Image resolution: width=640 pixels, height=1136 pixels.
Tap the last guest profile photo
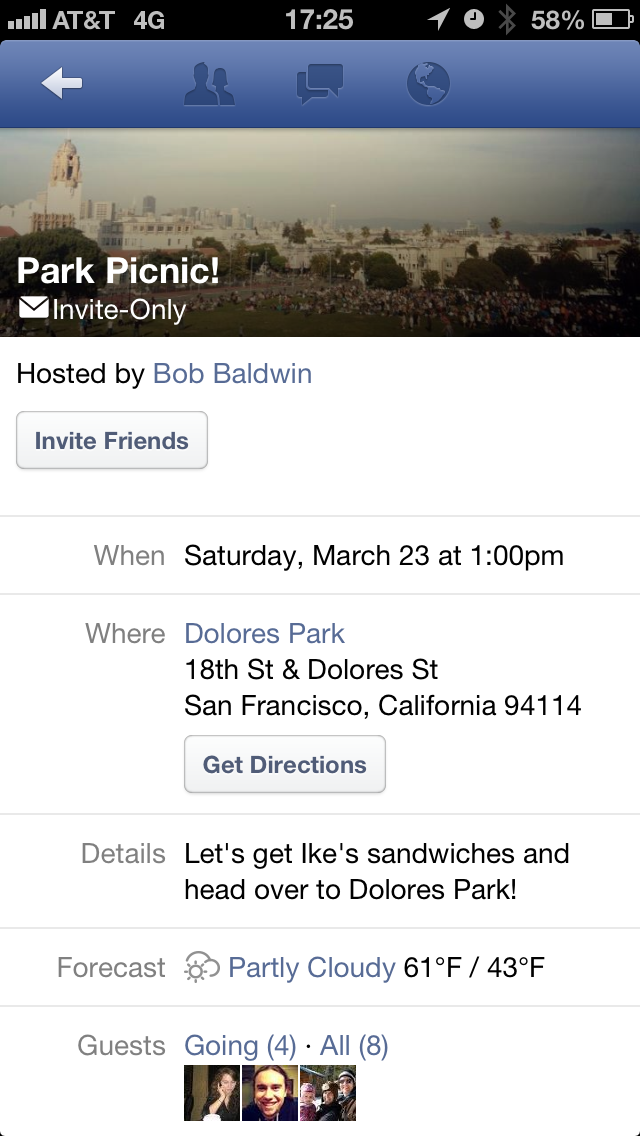point(329,1093)
